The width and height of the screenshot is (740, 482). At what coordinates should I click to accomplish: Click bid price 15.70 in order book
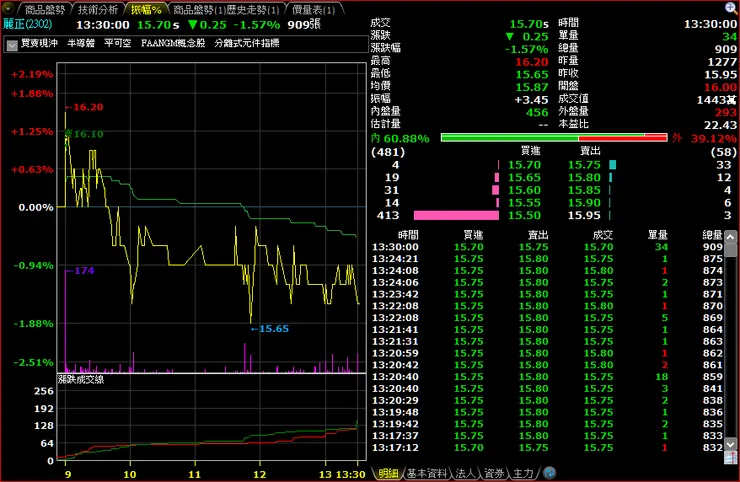click(524, 165)
